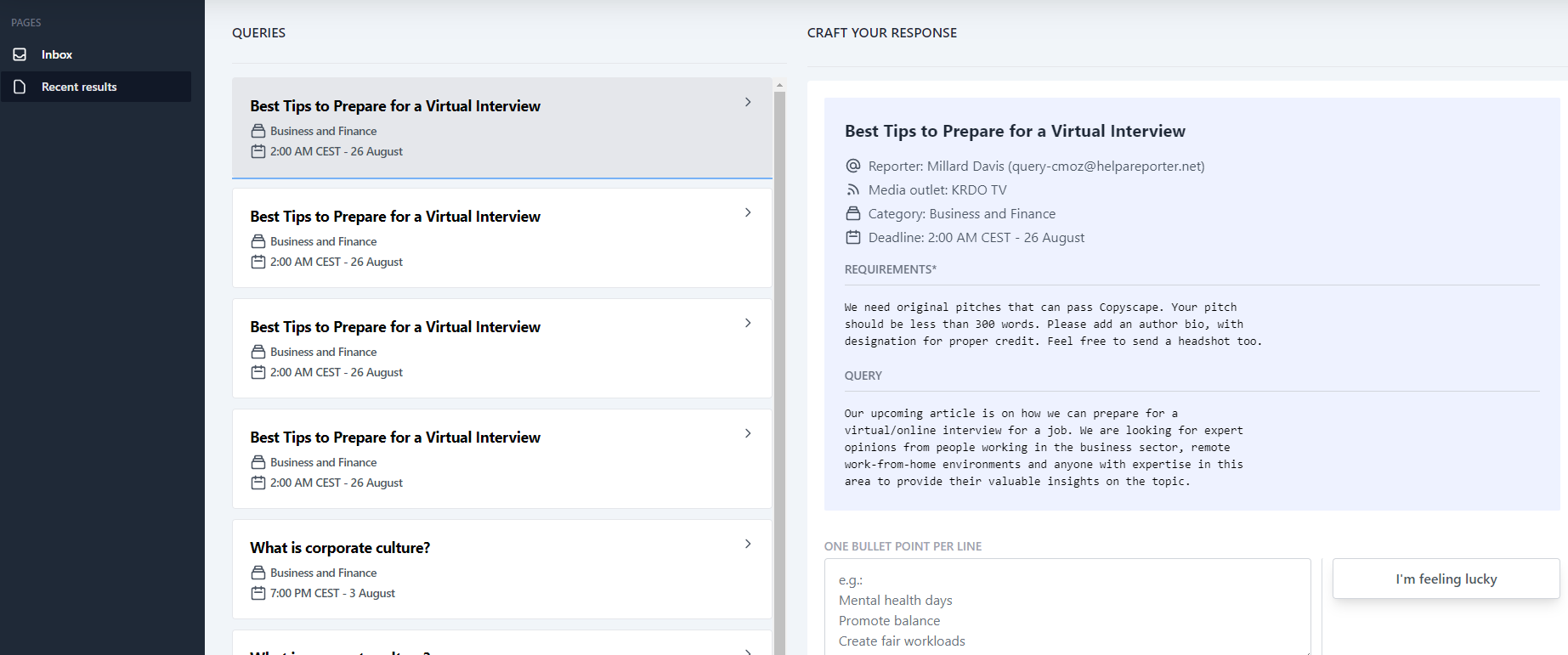Click calendar icon next to 7:00 PM CEST

[258, 593]
